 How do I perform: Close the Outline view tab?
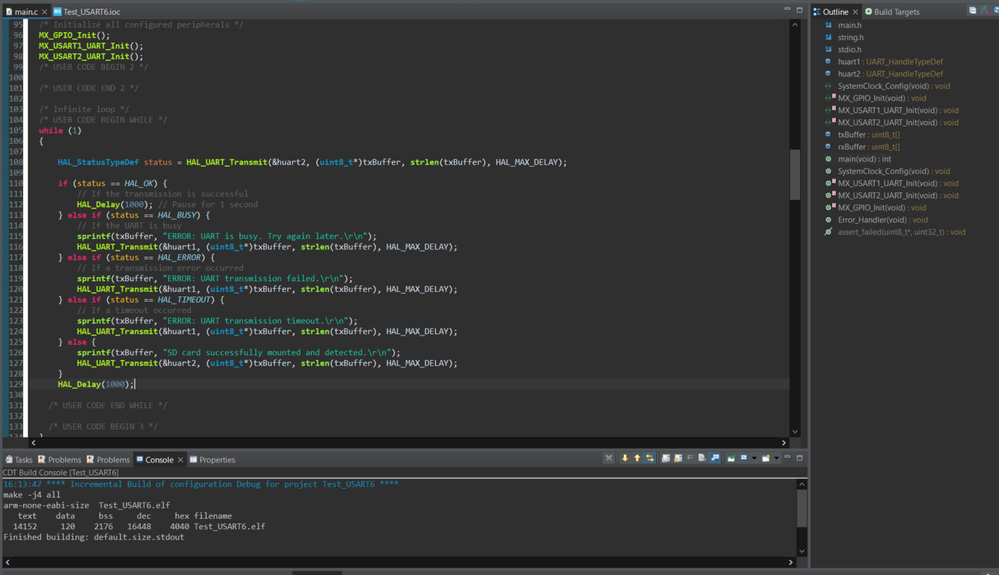pyautogui.click(x=855, y=11)
